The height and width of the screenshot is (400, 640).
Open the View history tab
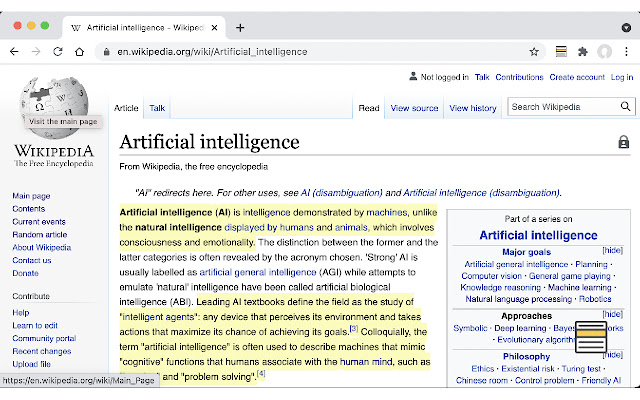click(473, 108)
